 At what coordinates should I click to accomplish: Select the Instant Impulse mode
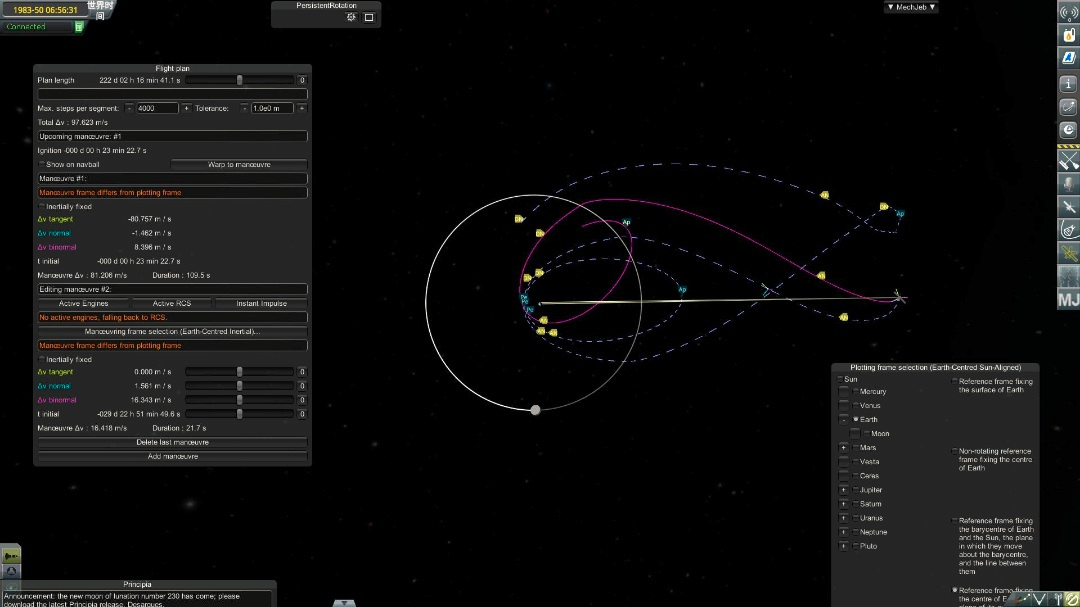pyautogui.click(x=261, y=303)
